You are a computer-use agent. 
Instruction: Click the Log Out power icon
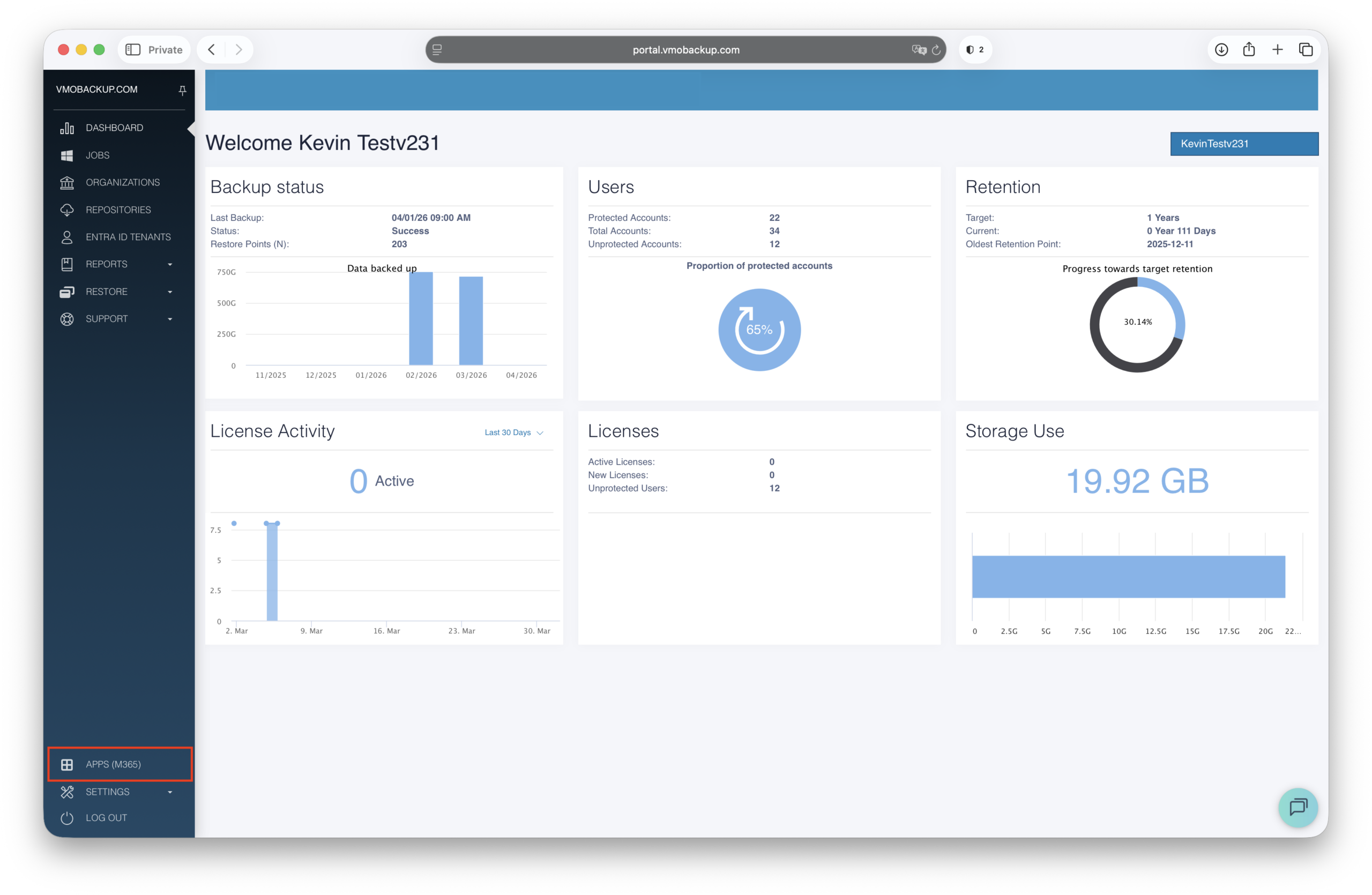click(x=67, y=818)
